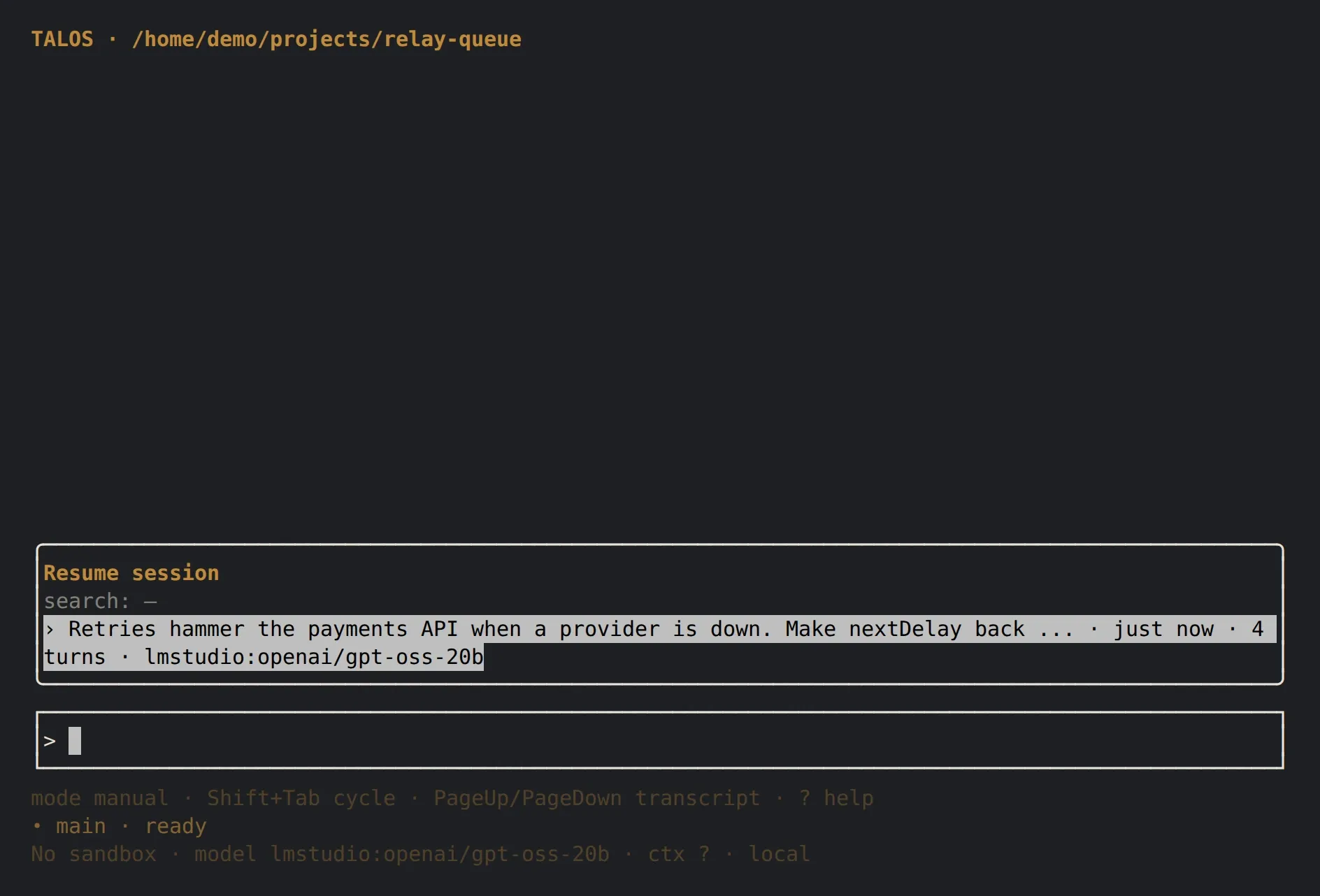Click the 'model lmstudio:openai/gpt-oss-20b' status entry
The image size is (1320, 896).
402,854
